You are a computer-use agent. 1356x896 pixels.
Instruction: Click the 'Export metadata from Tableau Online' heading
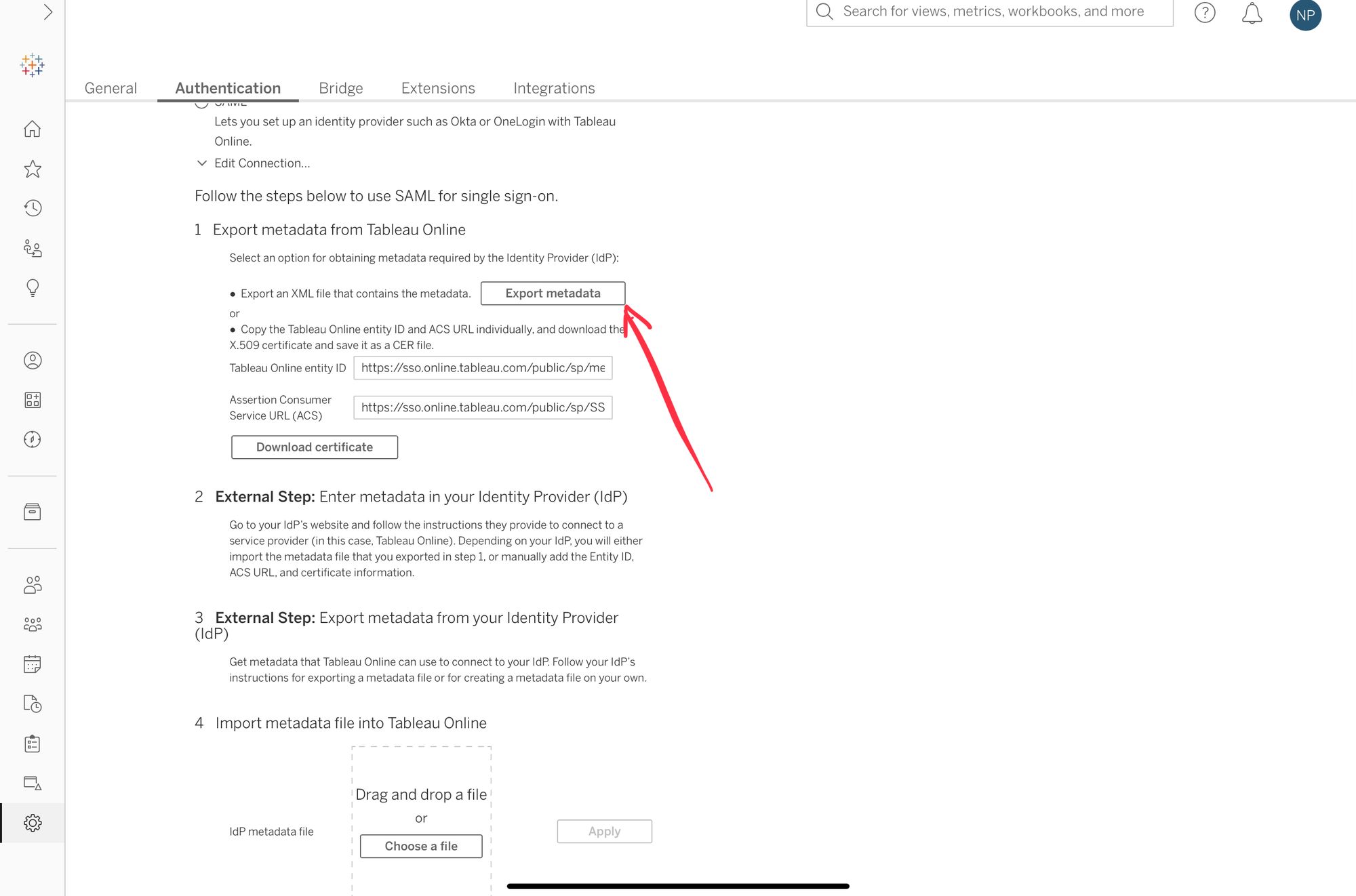click(x=339, y=230)
